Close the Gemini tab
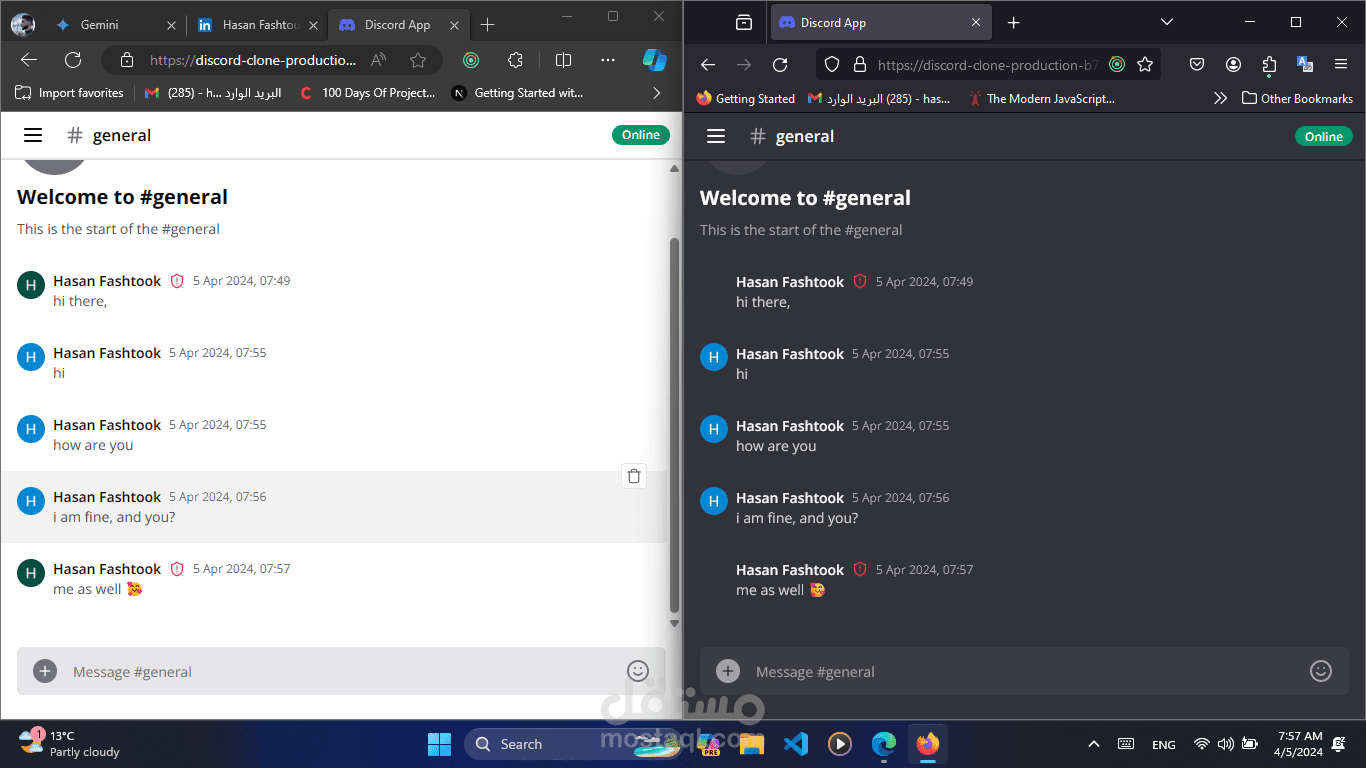The height and width of the screenshot is (768, 1366). 171,25
